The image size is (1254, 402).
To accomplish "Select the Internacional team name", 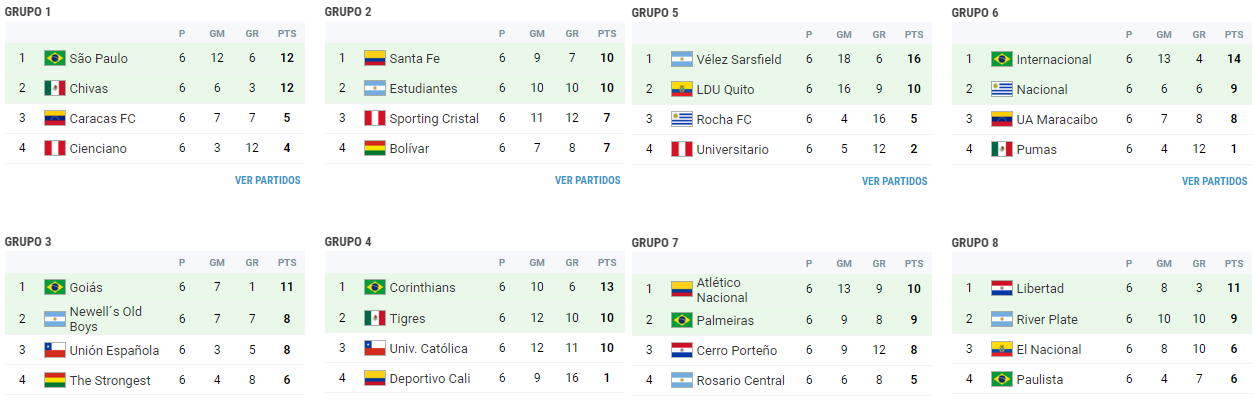I will [1054, 59].
